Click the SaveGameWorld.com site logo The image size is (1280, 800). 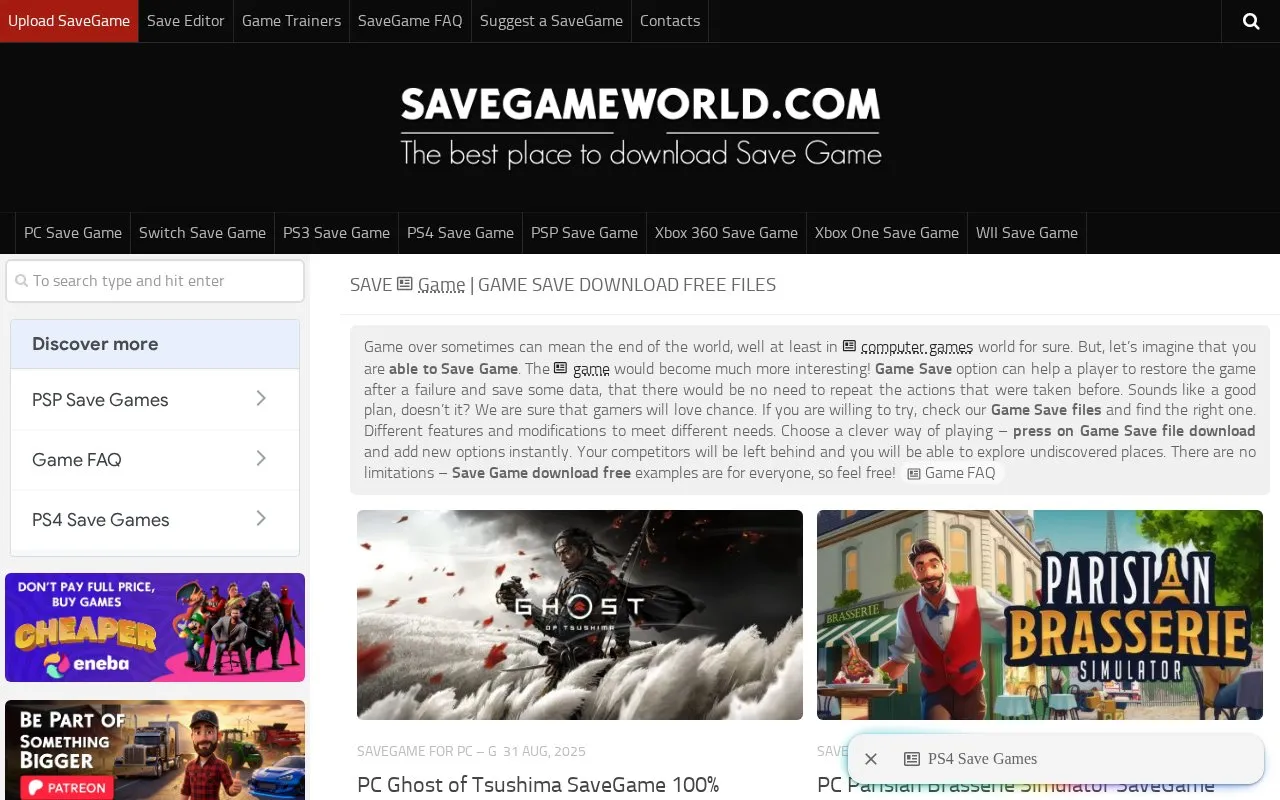pyautogui.click(x=640, y=127)
